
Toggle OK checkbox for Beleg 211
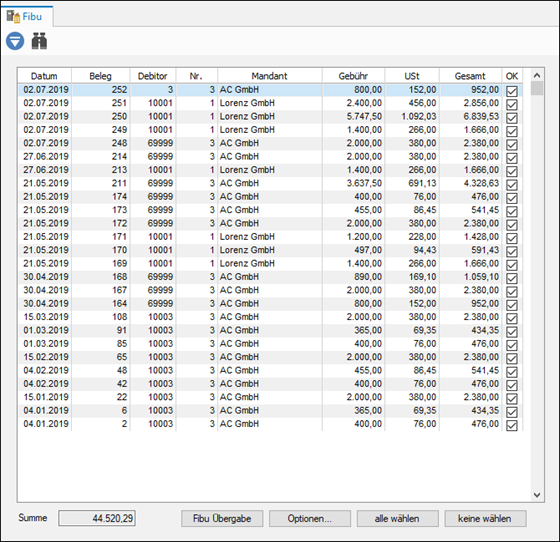512,185
